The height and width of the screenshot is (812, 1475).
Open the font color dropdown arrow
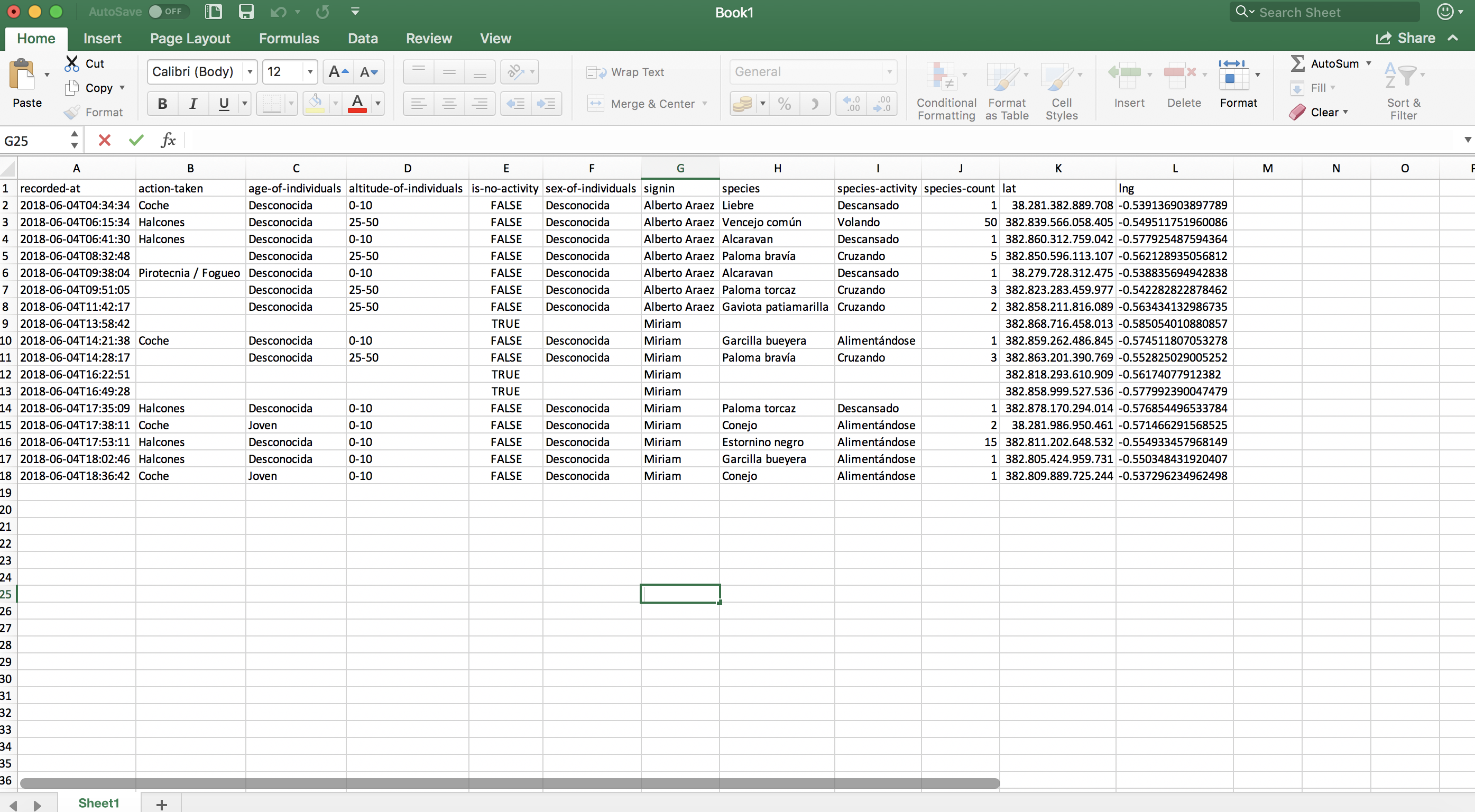coord(378,104)
